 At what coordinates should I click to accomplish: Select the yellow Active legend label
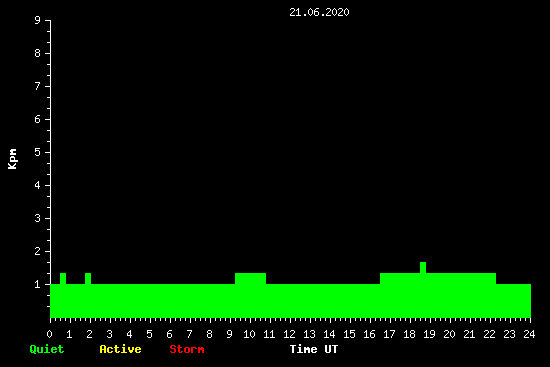tap(120, 349)
